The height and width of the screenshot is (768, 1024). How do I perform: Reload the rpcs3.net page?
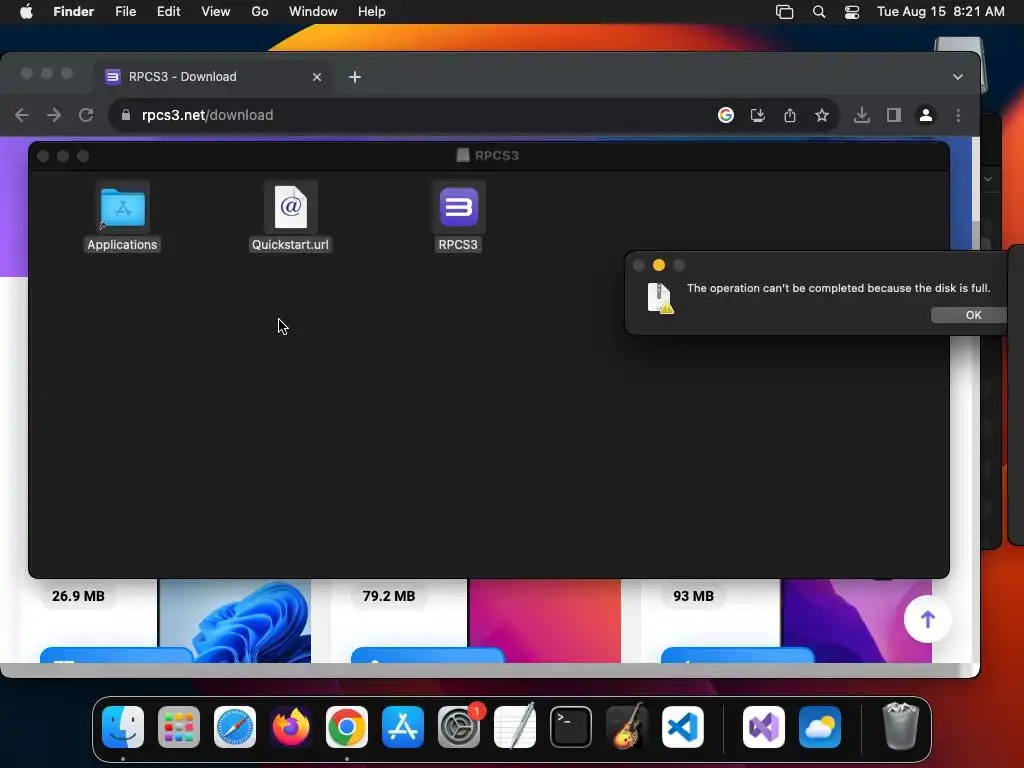(x=86, y=115)
